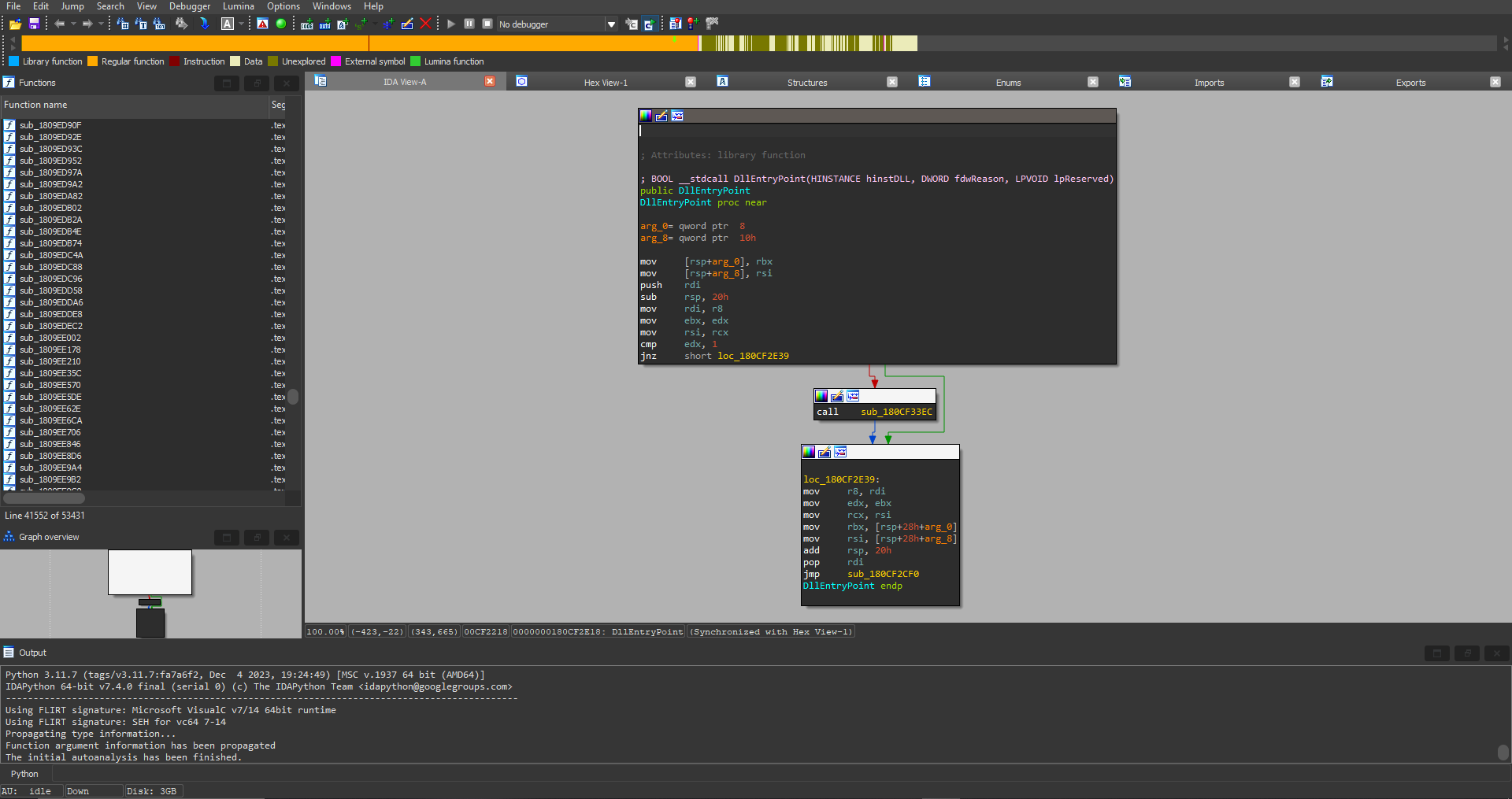Group nodes icon on loc_180CF2E39 block
This screenshot has width=1512, height=799.
[x=840, y=452]
